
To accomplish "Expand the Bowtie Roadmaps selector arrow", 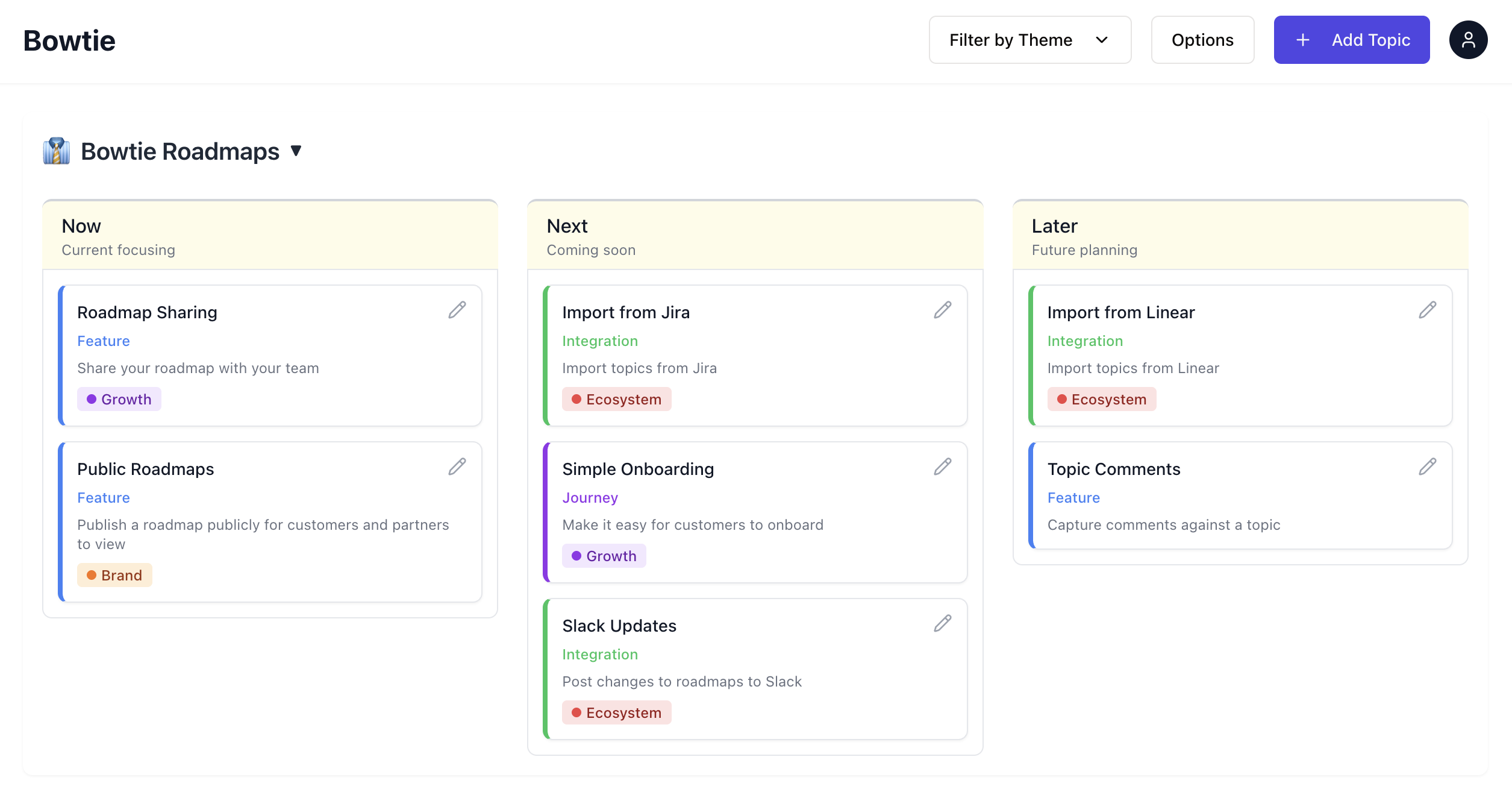I will [x=296, y=151].
